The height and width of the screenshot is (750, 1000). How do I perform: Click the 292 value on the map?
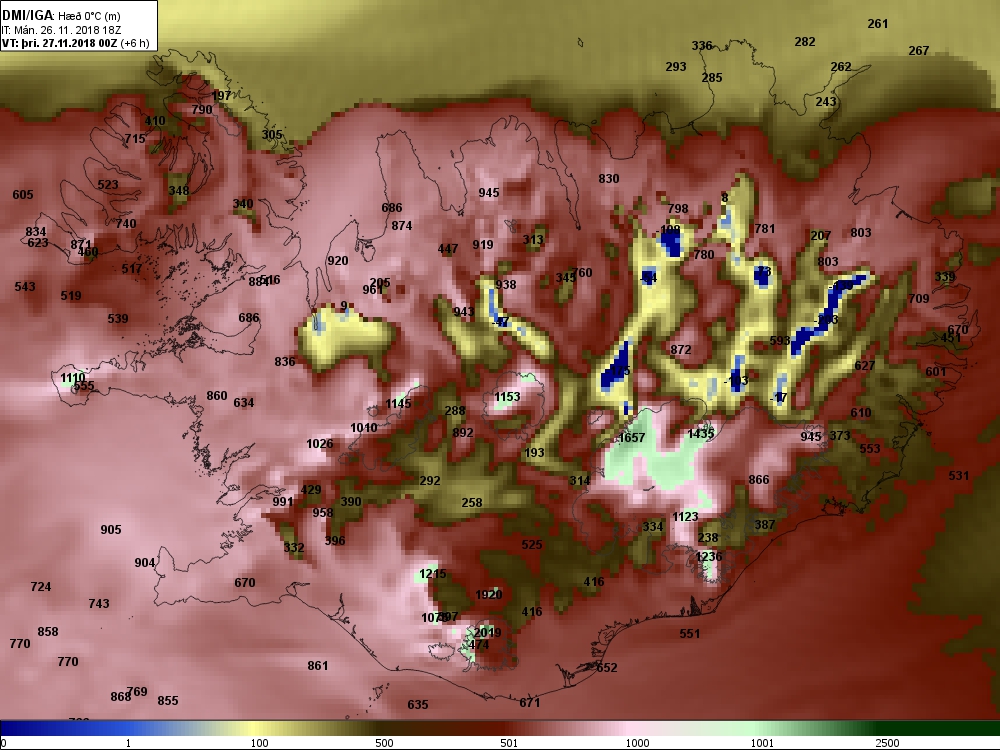430,481
